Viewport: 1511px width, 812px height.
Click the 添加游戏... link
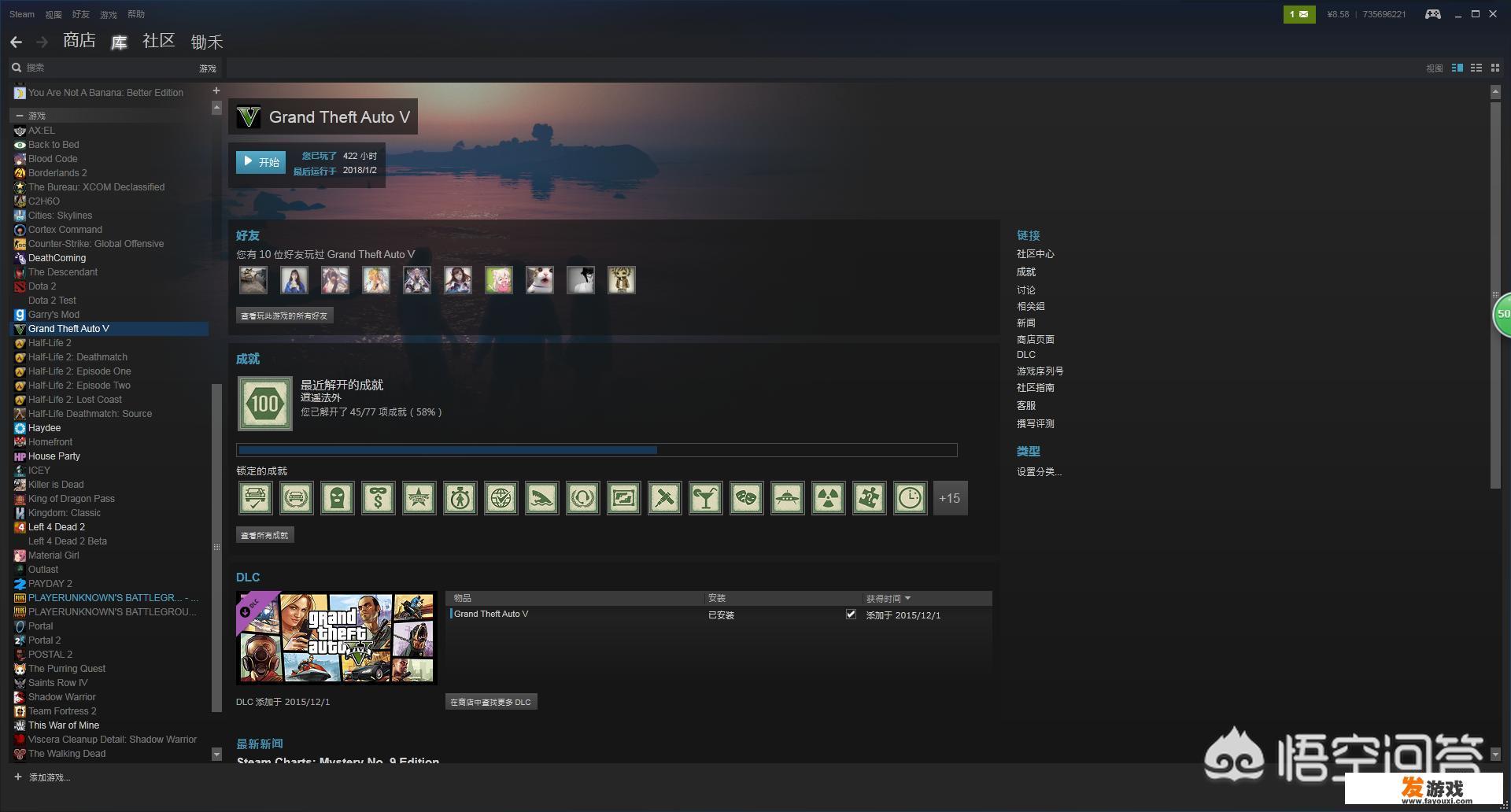point(50,777)
